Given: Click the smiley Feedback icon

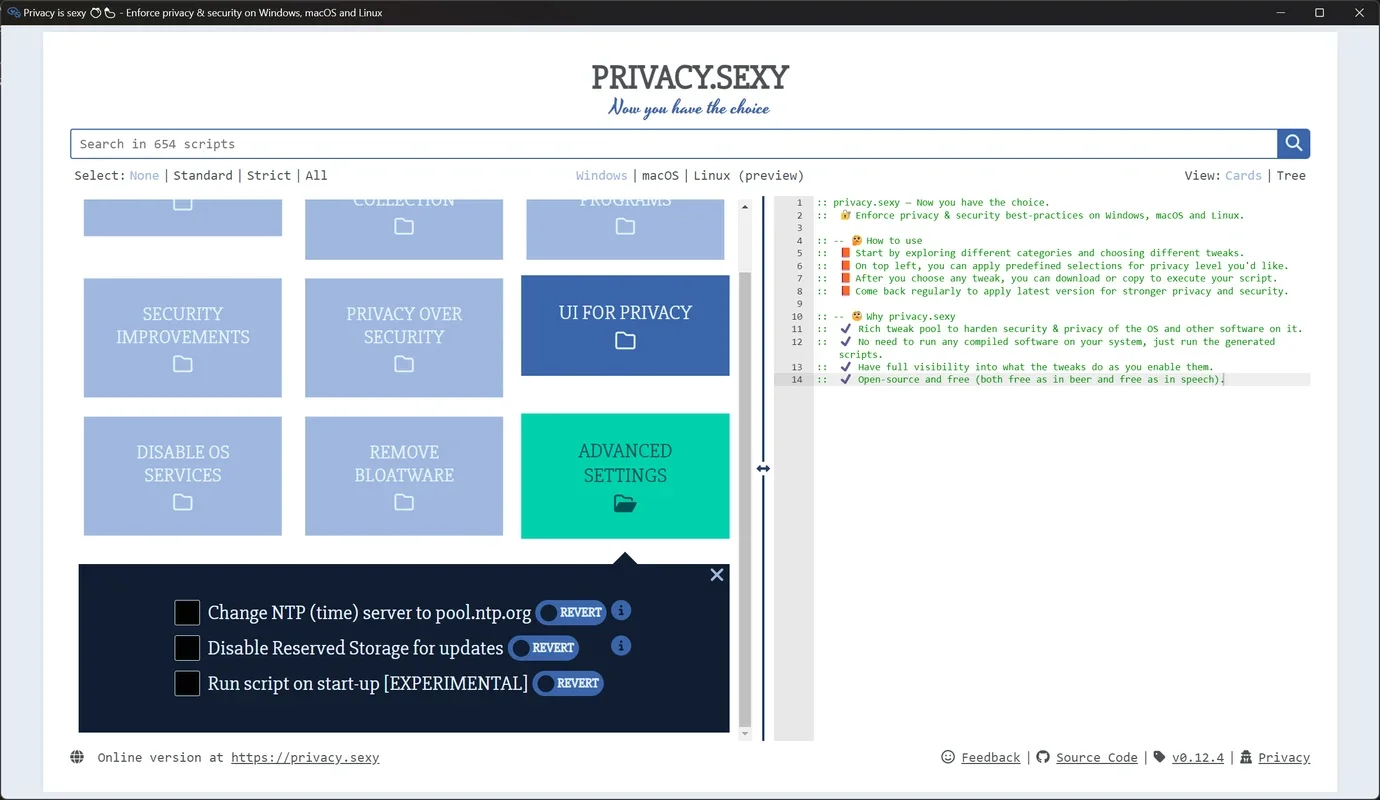Looking at the screenshot, I should click(x=948, y=757).
